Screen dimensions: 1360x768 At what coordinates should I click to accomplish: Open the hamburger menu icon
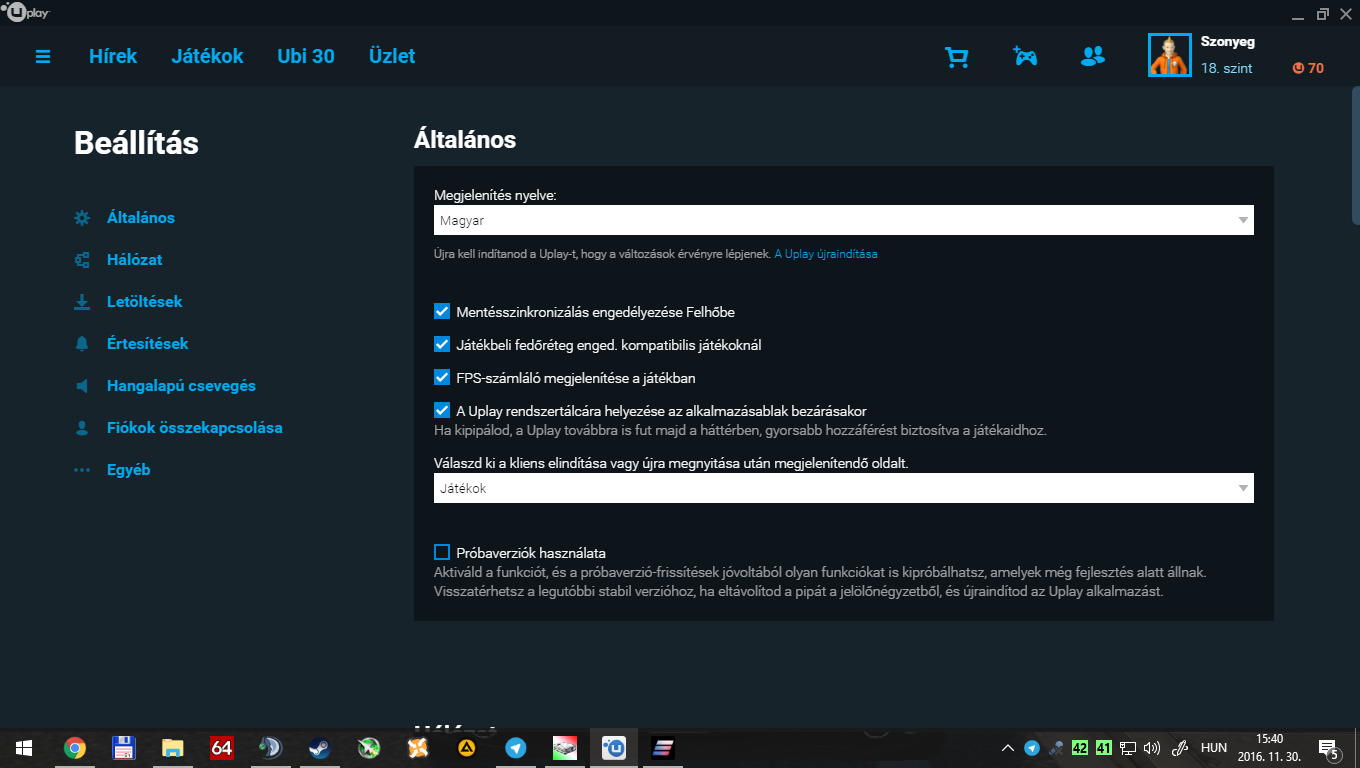[x=43, y=57]
